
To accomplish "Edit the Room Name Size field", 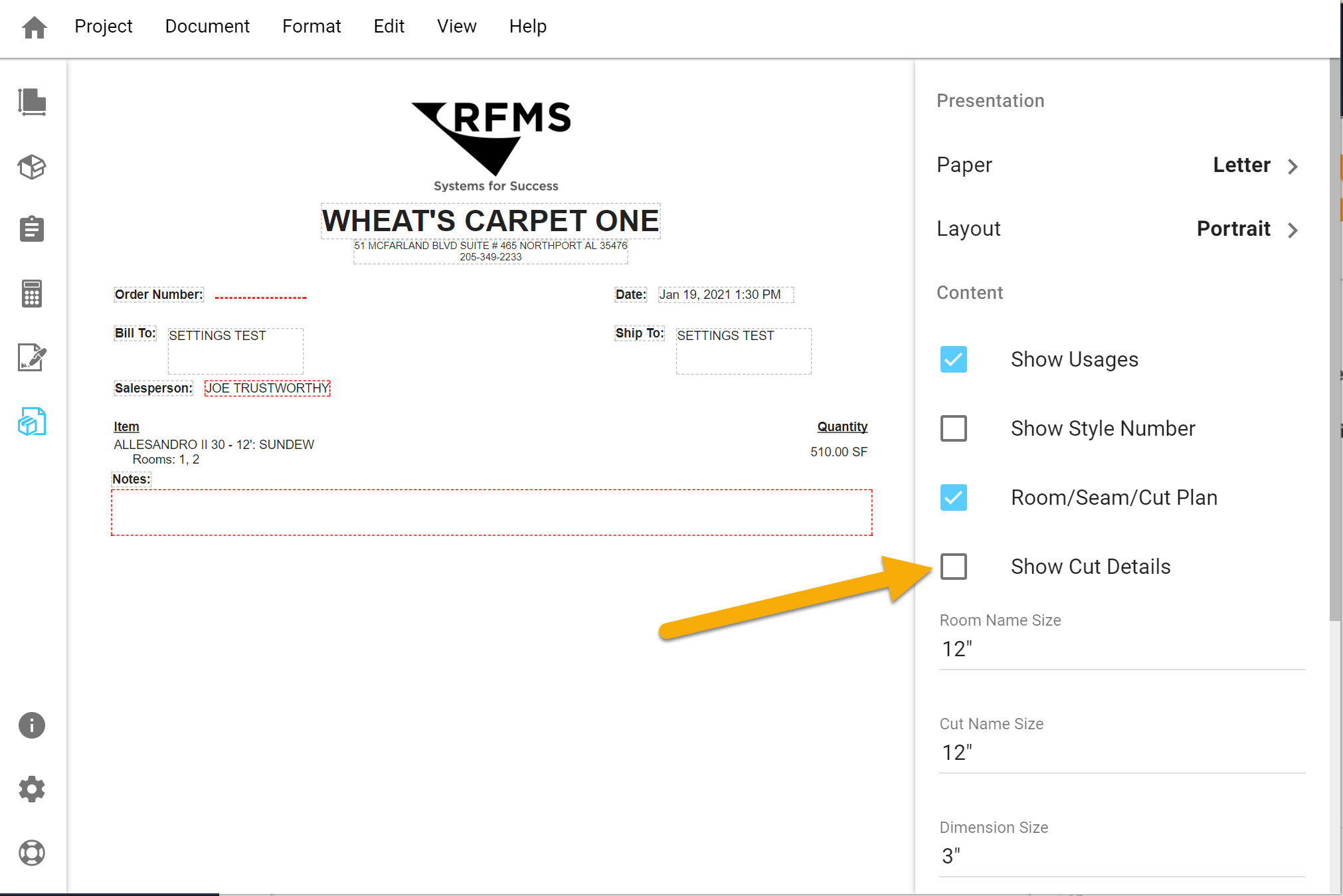I will [x=1122, y=648].
